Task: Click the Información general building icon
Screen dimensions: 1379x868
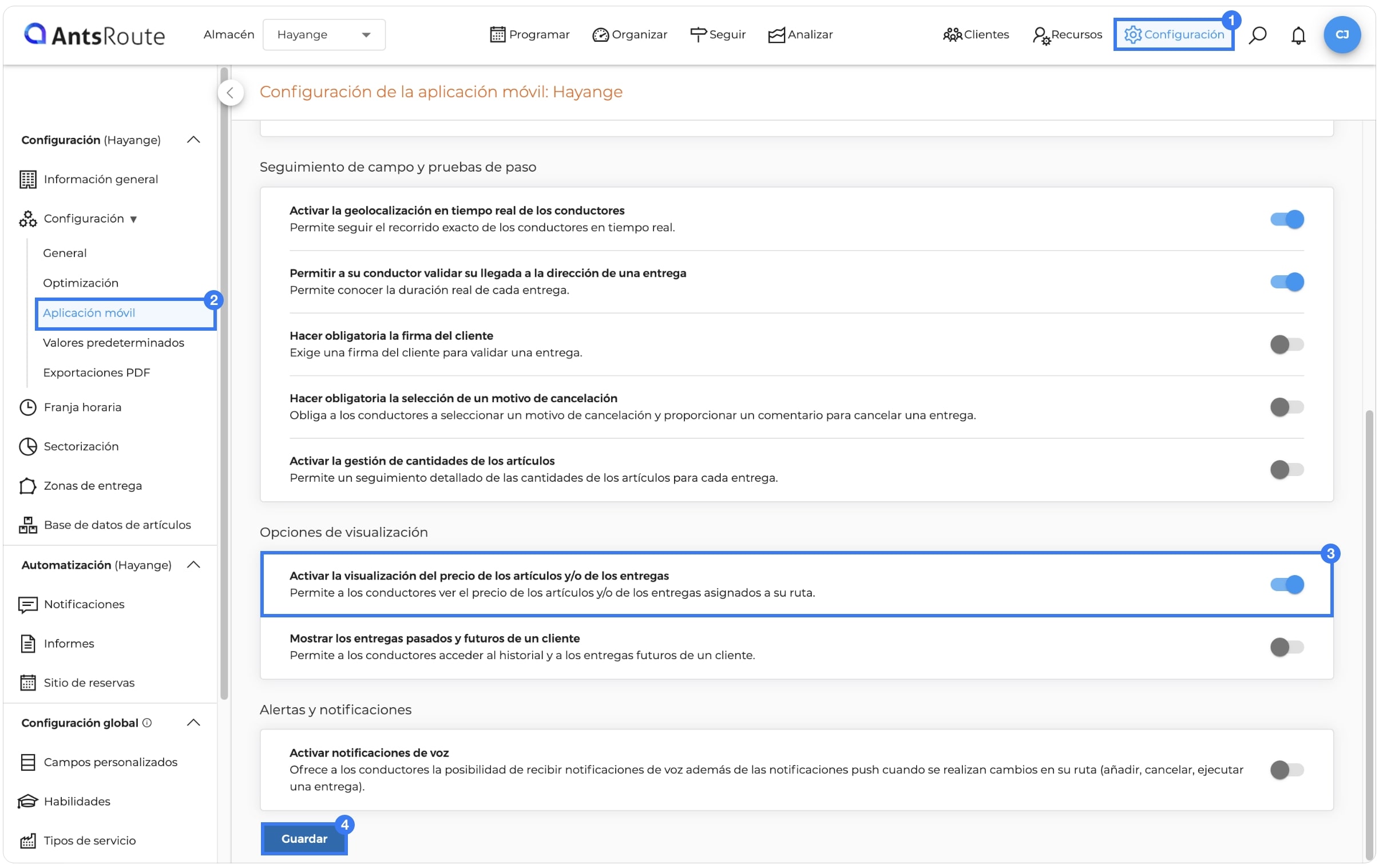Action: 28,180
